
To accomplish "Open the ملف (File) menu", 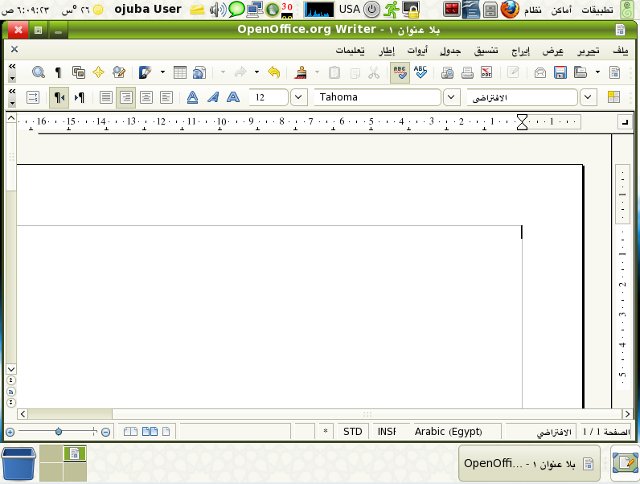I will [620, 50].
